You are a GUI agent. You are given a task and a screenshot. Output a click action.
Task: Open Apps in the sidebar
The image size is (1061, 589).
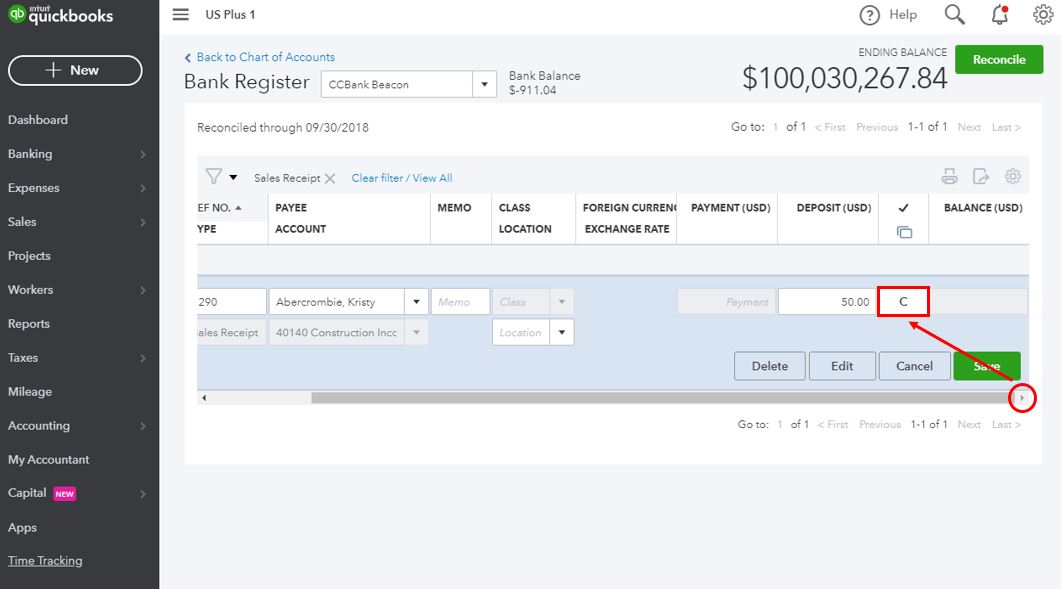click(22, 527)
